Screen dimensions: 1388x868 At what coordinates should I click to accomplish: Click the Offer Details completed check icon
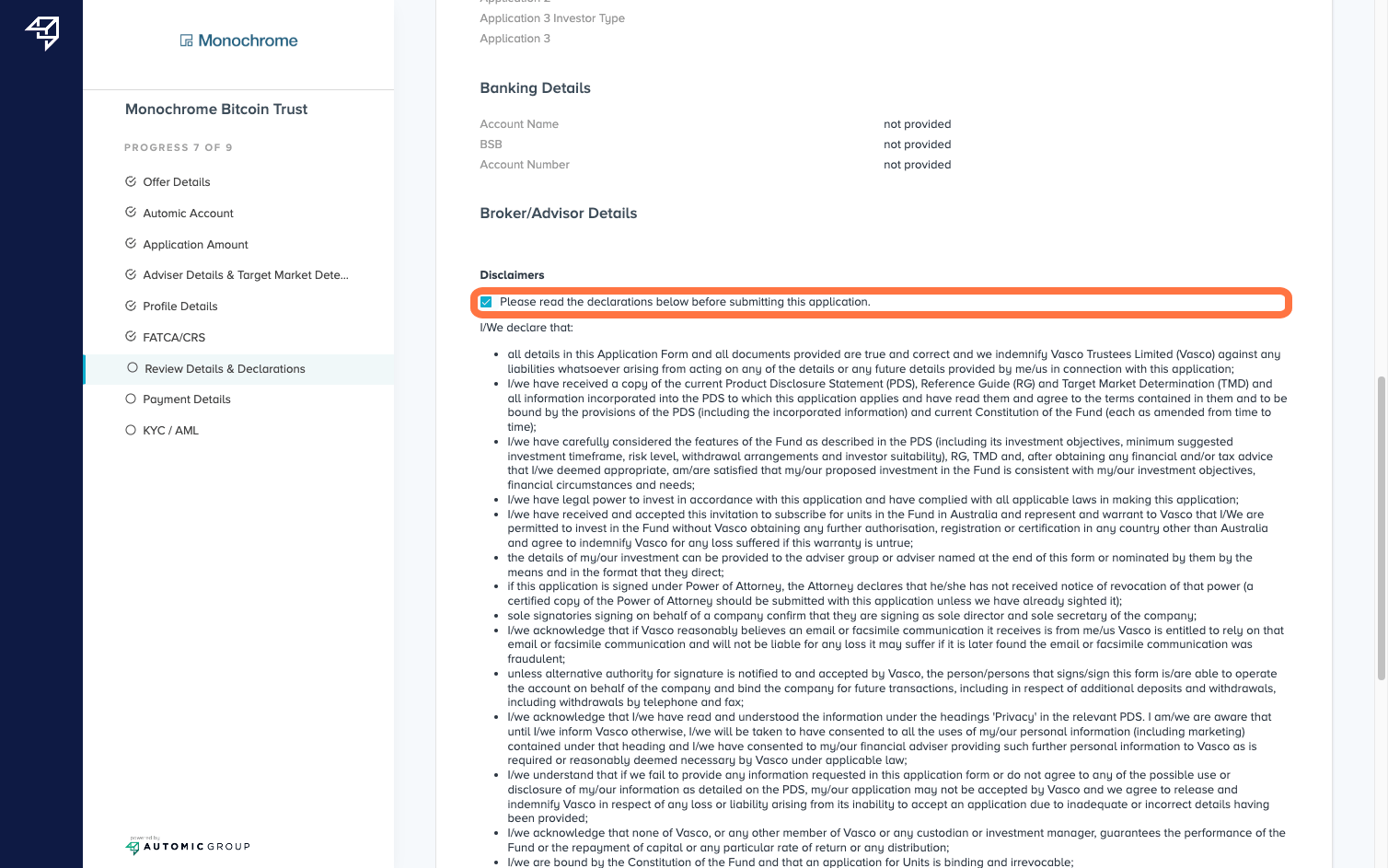point(131,181)
